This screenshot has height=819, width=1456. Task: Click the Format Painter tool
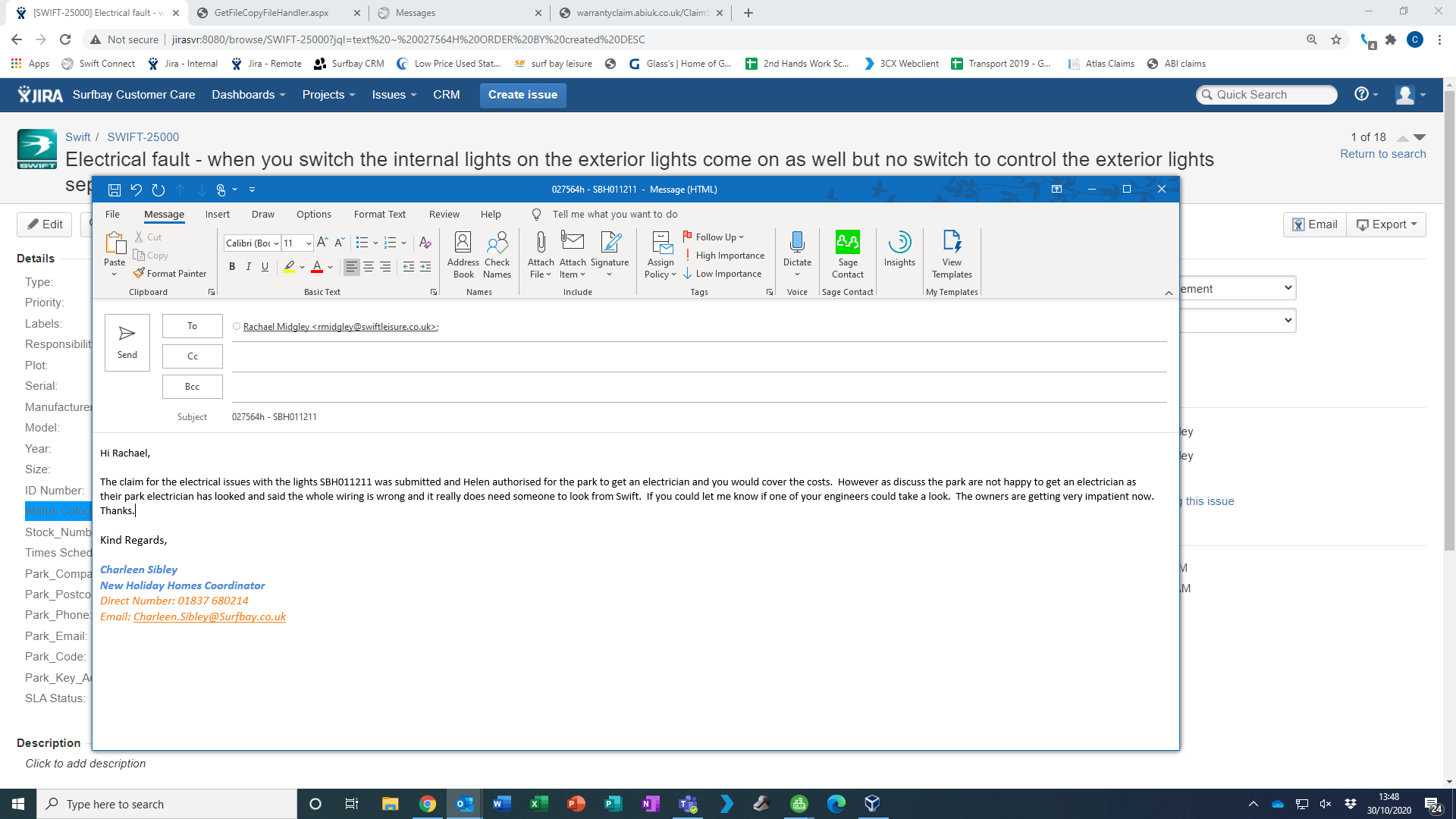pyautogui.click(x=170, y=273)
